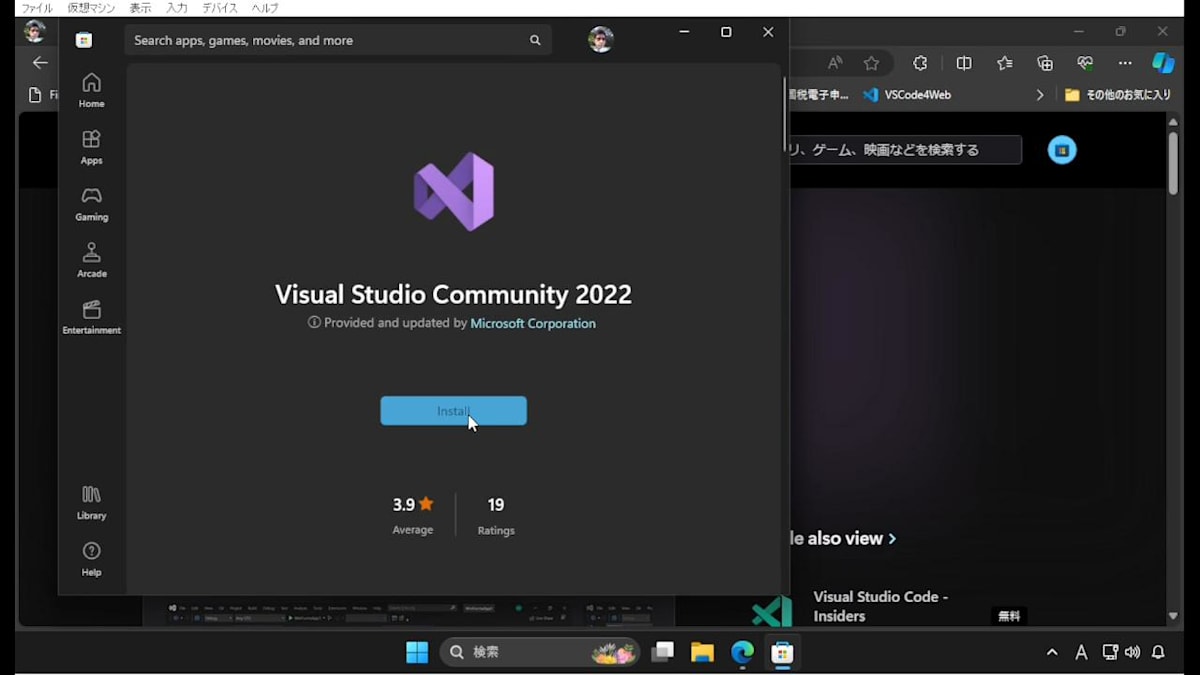Image resolution: width=1200 pixels, height=675 pixels.
Task: Open the Windows Start button
Action: [417, 652]
